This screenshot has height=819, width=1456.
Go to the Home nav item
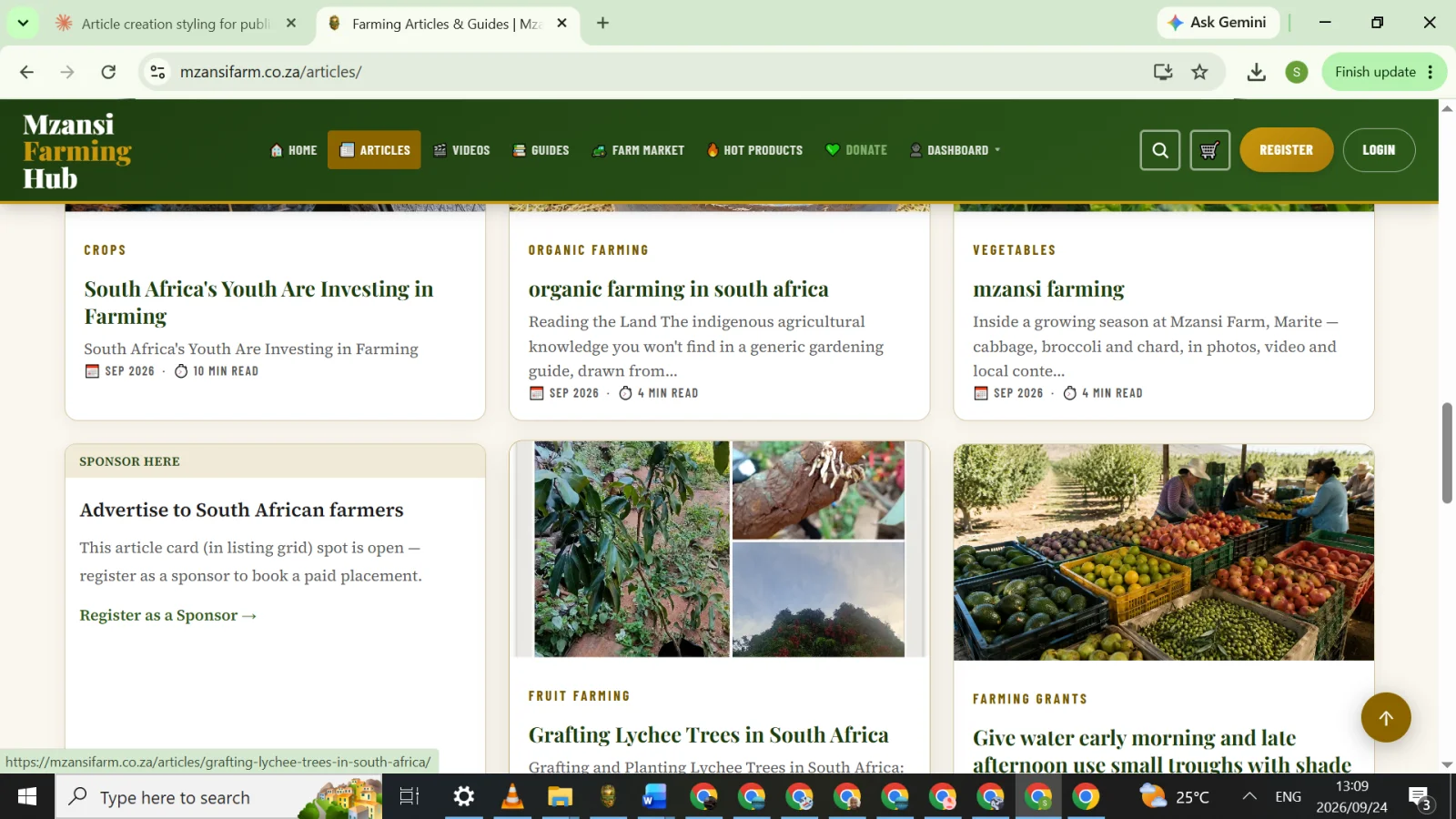pos(293,150)
